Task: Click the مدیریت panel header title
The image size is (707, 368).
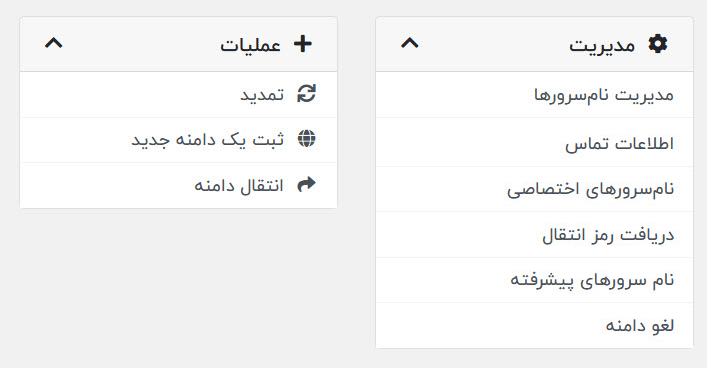Action: (x=602, y=45)
